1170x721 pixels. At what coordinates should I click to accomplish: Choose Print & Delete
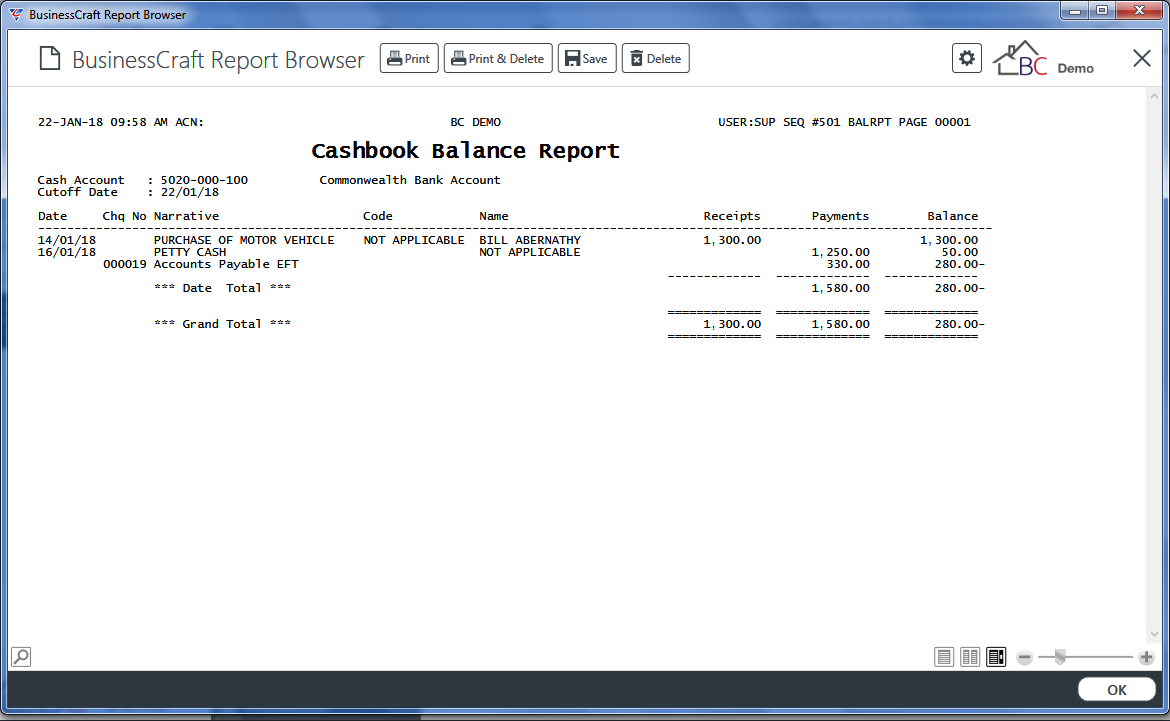498,58
